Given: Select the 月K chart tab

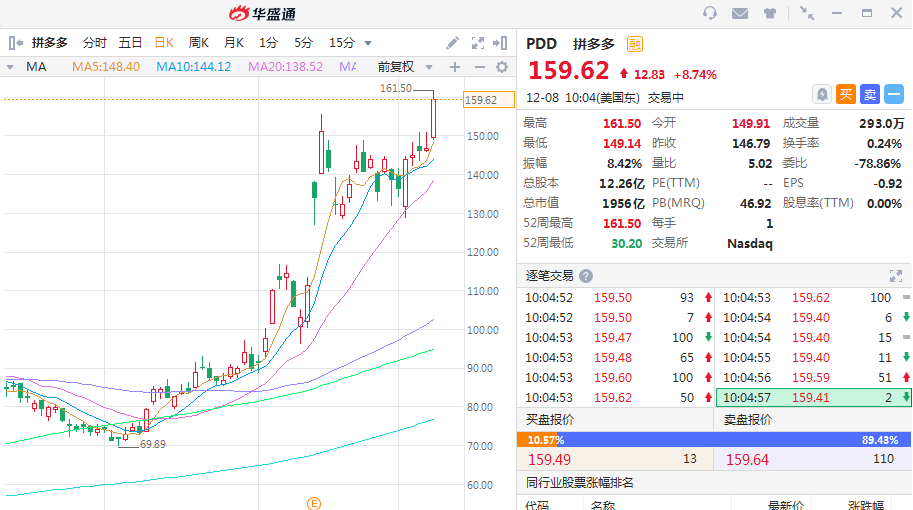Looking at the screenshot, I should 233,42.
